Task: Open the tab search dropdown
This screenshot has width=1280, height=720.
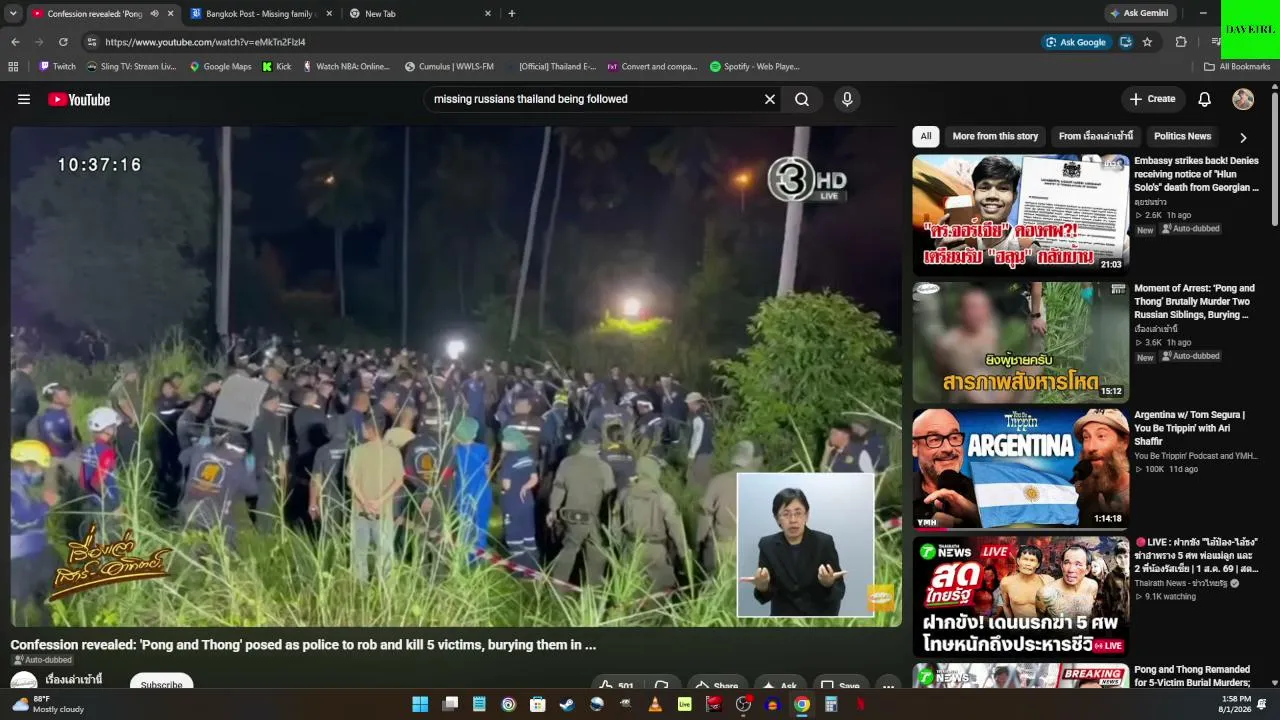Action: (13, 14)
